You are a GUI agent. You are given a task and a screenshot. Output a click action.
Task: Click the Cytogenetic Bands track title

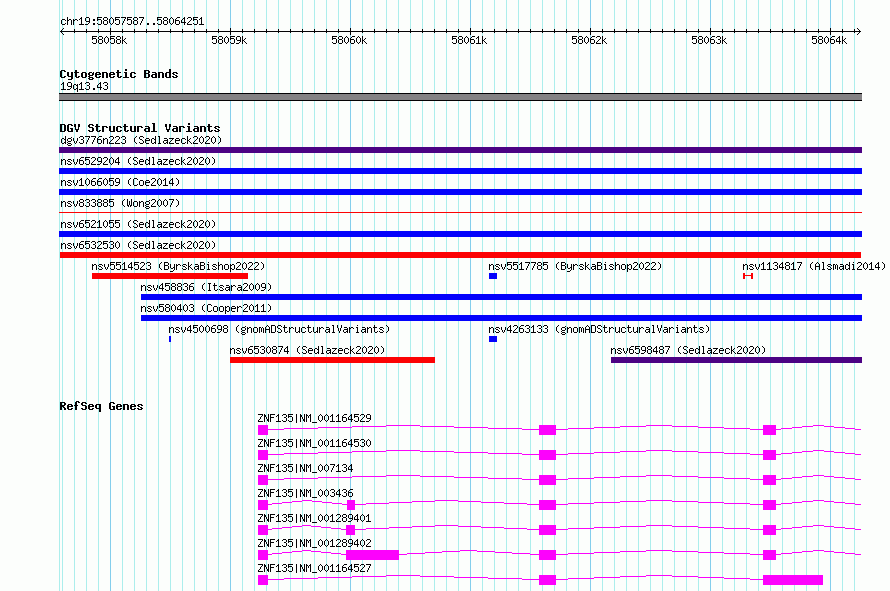point(119,74)
